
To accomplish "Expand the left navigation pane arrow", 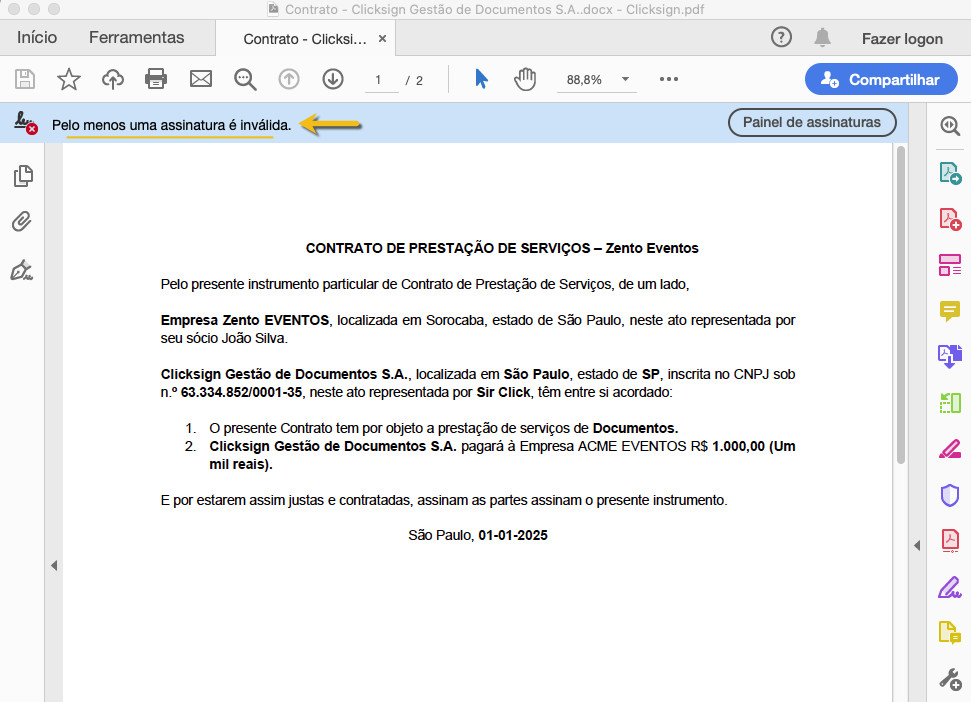I will coord(54,565).
